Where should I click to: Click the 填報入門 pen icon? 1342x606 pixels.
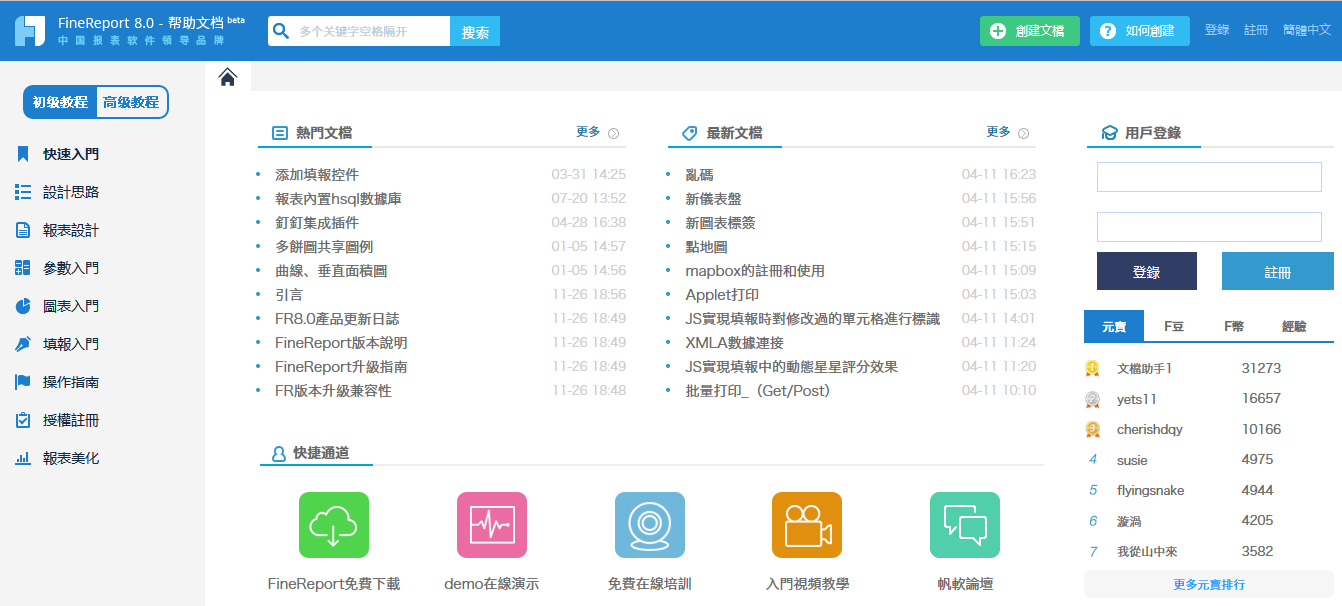coord(23,344)
